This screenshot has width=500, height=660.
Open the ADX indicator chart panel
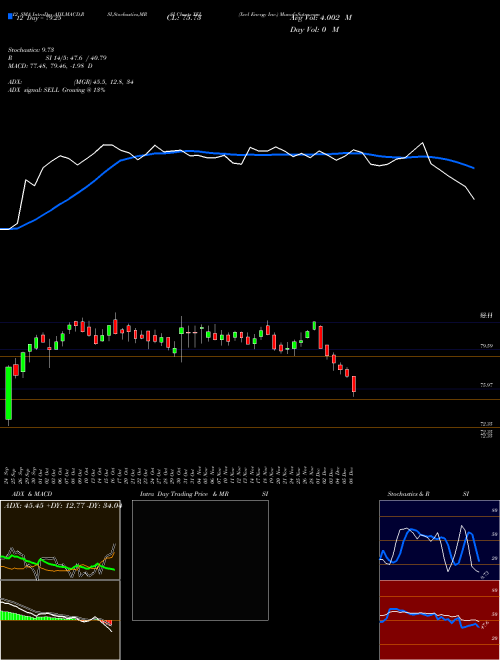60,540
